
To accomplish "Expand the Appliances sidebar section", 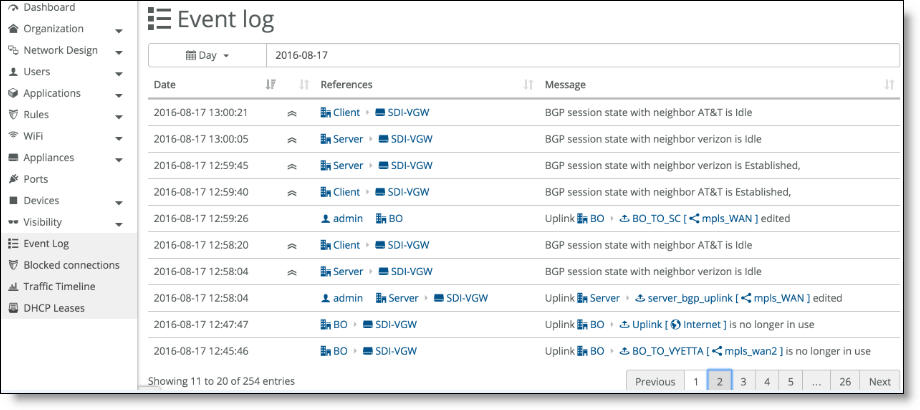I will (x=119, y=160).
